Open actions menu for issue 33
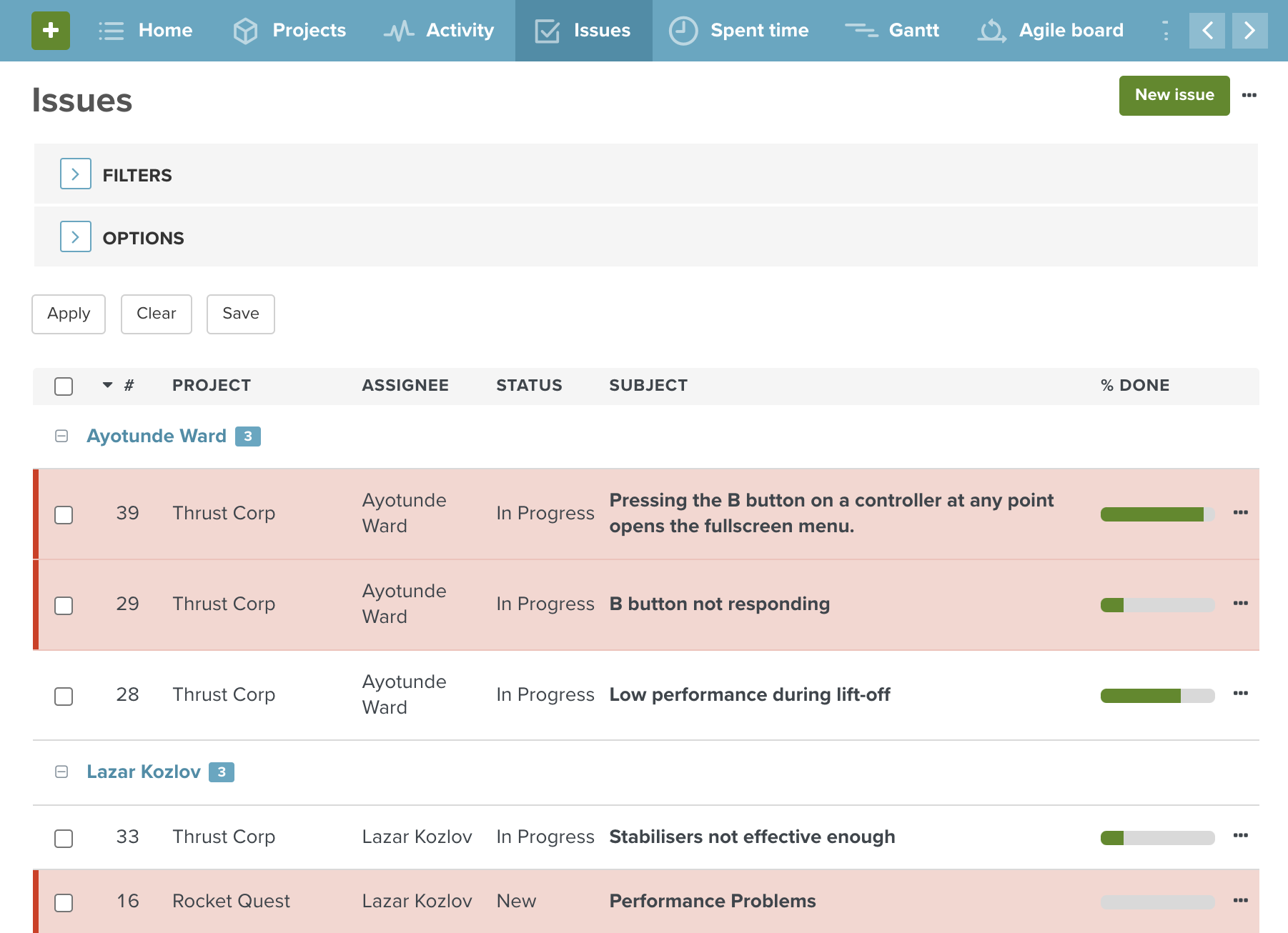 [x=1241, y=836]
